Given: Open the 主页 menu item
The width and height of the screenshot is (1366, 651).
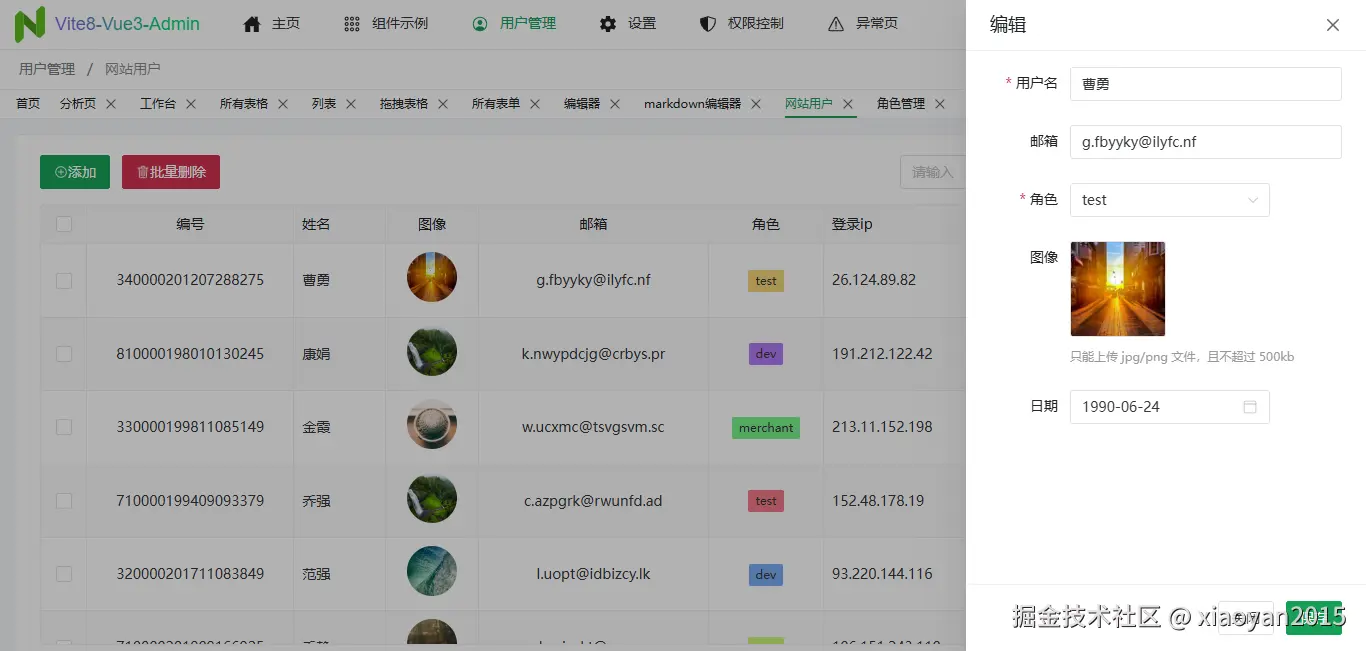Looking at the screenshot, I should click(271, 24).
